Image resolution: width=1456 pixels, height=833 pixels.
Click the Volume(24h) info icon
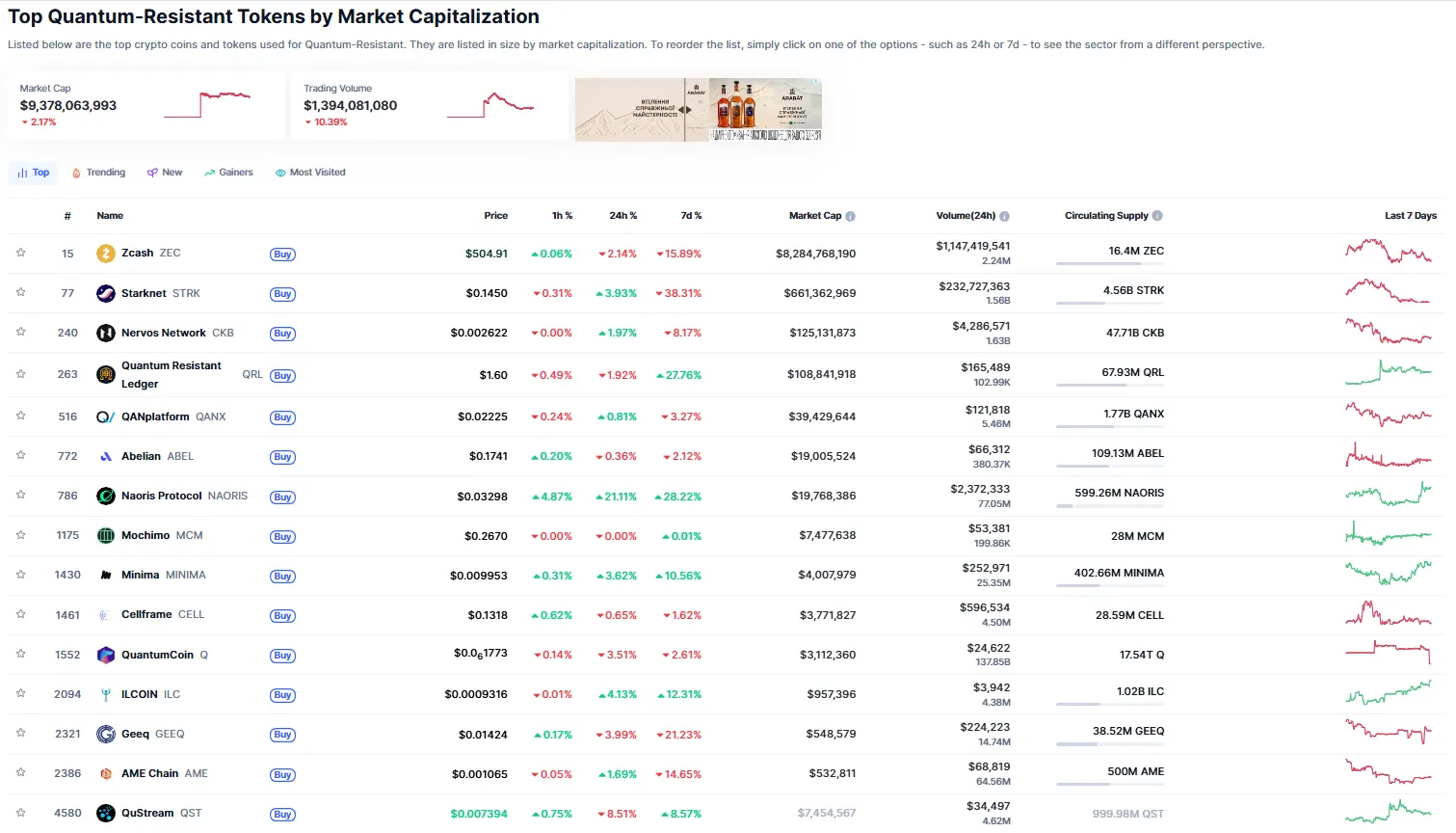click(1004, 216)
